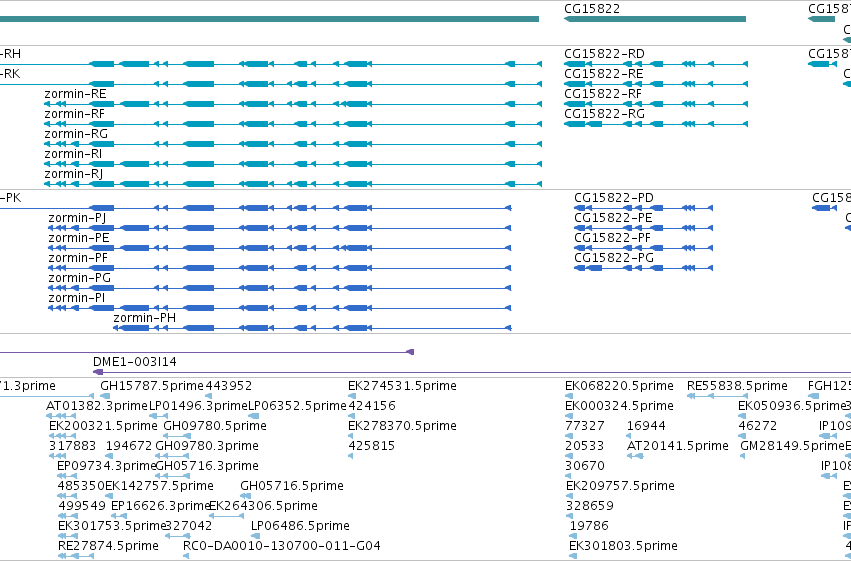Image resolution: width=851 pixels, height=561 pixels.
Task: Open the zormin-PG protein label
Action: 80,278
